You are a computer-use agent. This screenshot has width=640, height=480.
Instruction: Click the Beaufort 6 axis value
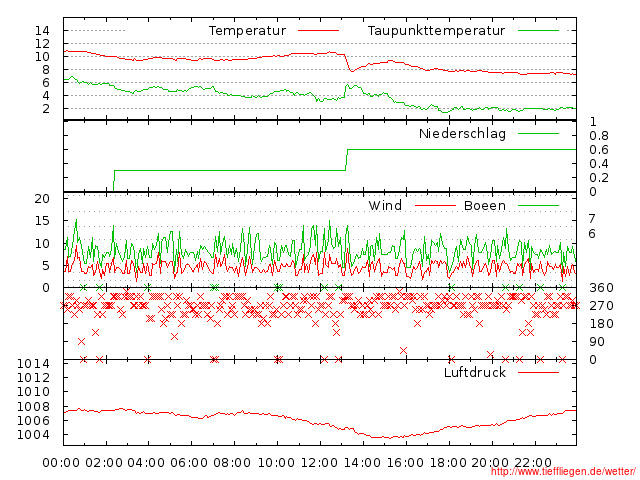[x=592, y=234]
